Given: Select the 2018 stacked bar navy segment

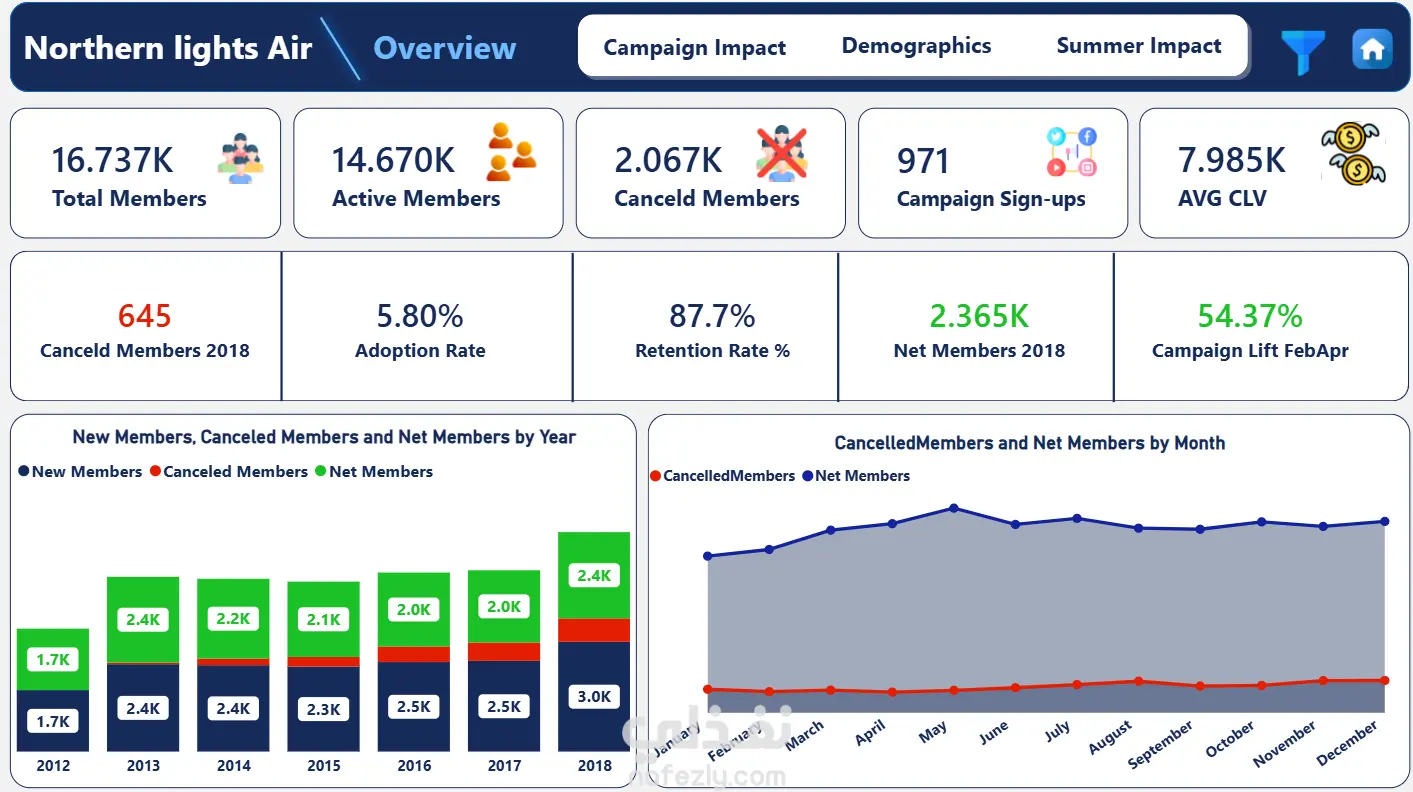Looking at the screenshot, I should pyautogui.click(x=594, y=696).
